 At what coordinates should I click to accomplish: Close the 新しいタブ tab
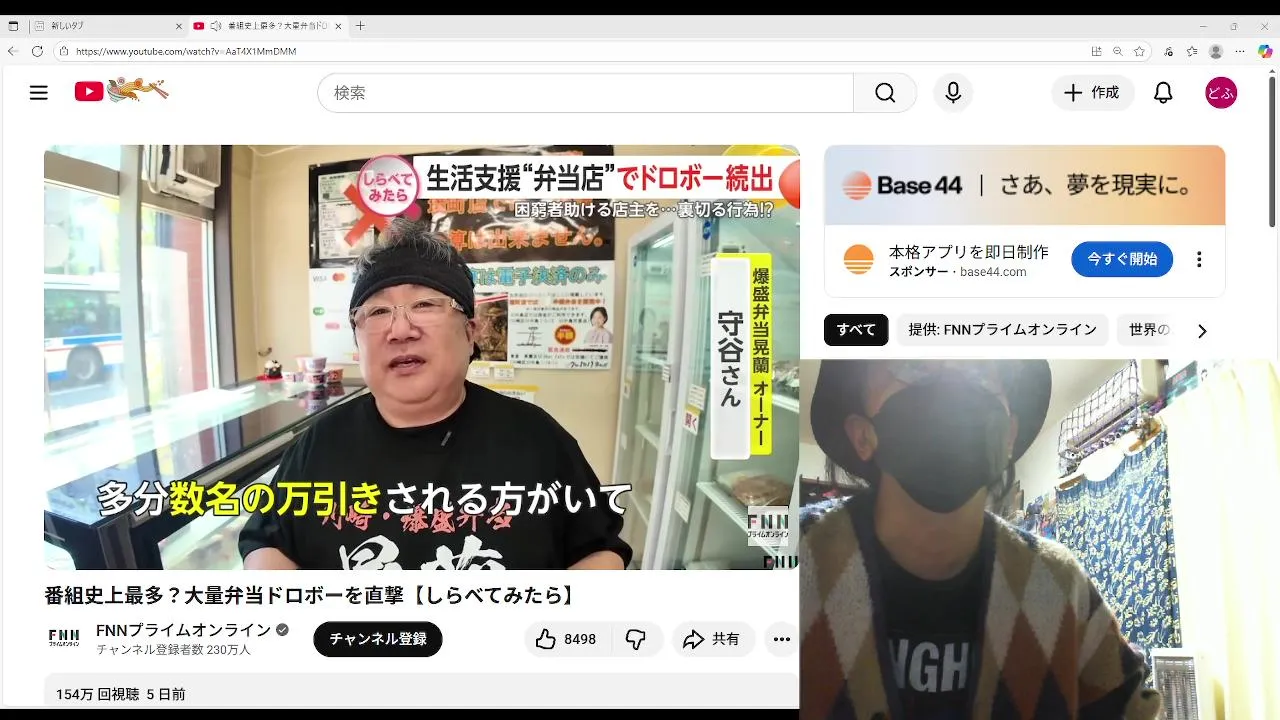[x=179, y=26]
